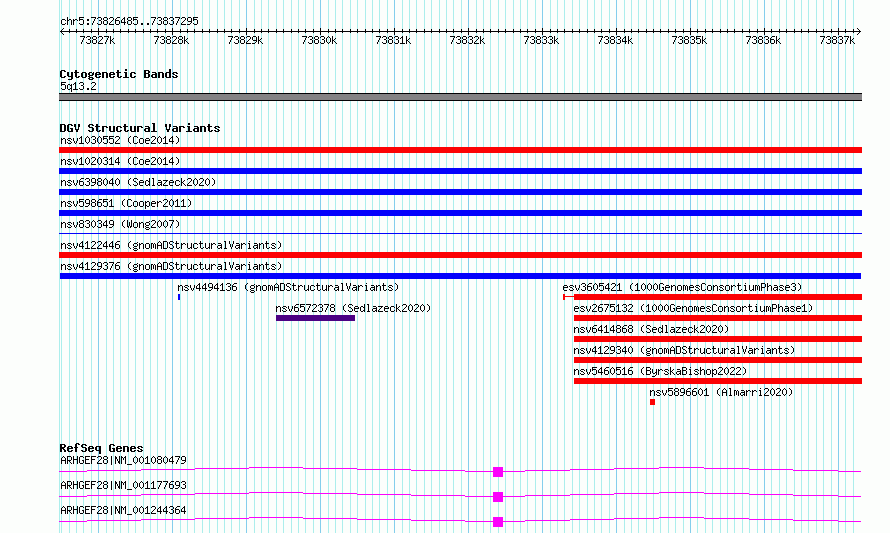
Task: Click the esv3605421 1000Genomes Phase3 red bar
Action: tap(712, 297)
